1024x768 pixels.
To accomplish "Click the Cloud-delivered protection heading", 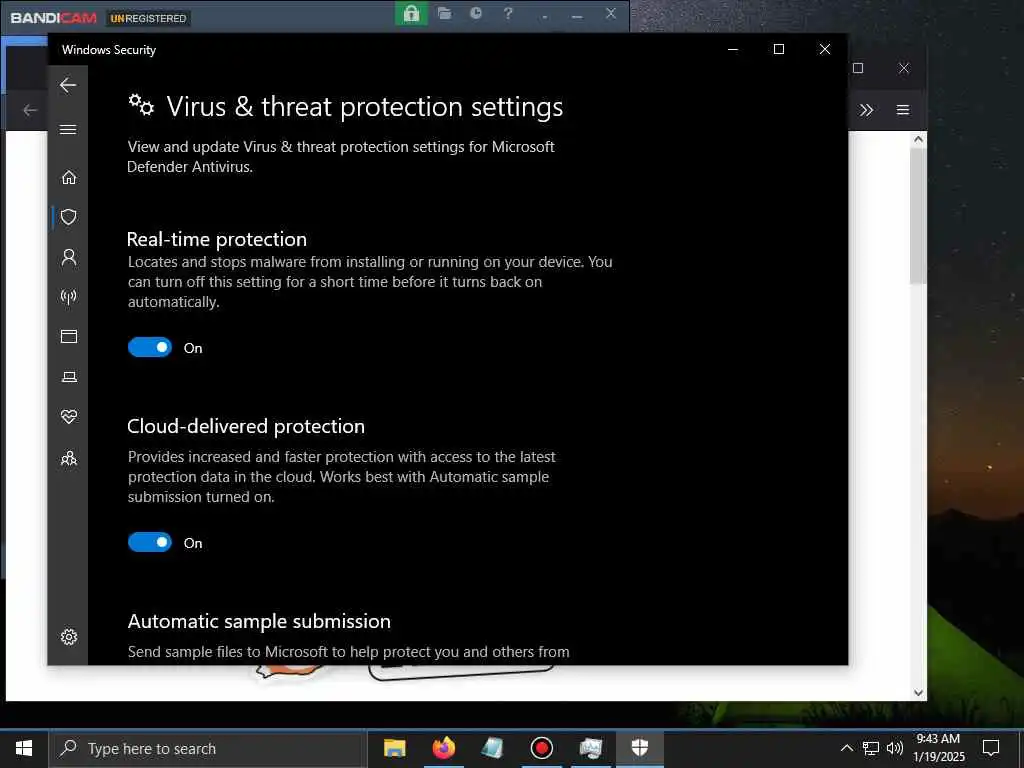I will [x=246, y=426].
